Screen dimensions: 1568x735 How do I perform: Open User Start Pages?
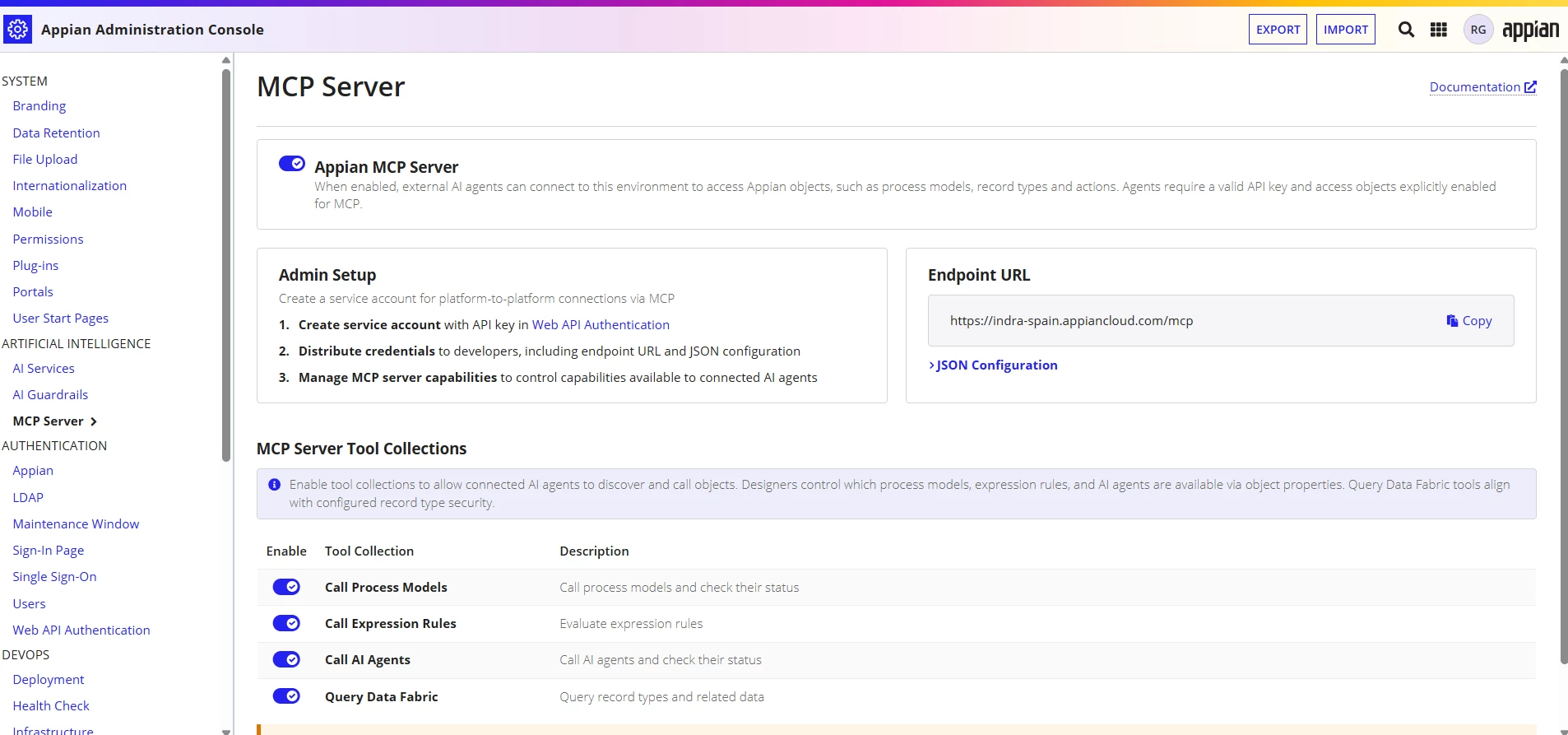(x=61, y=319)
